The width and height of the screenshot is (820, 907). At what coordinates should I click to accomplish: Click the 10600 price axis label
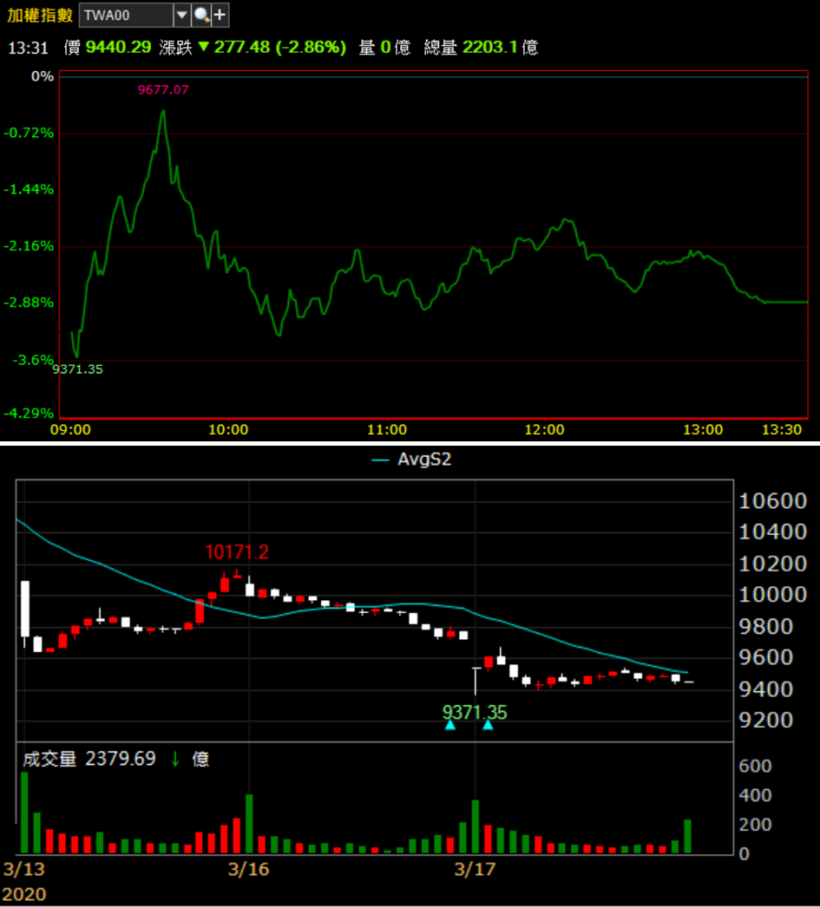click(773, 501)
